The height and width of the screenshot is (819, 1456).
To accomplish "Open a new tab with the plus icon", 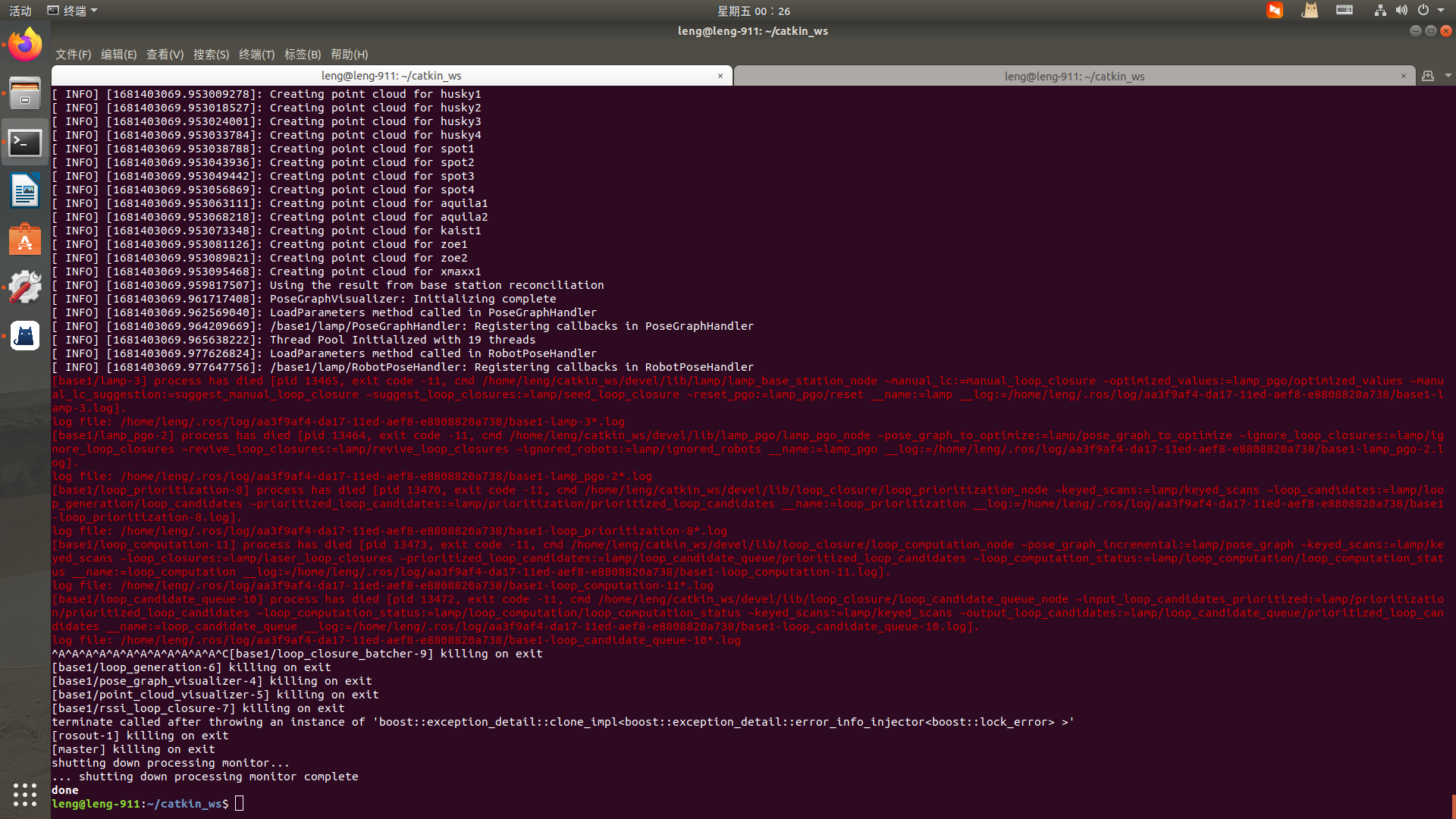I will (1428, 76).
